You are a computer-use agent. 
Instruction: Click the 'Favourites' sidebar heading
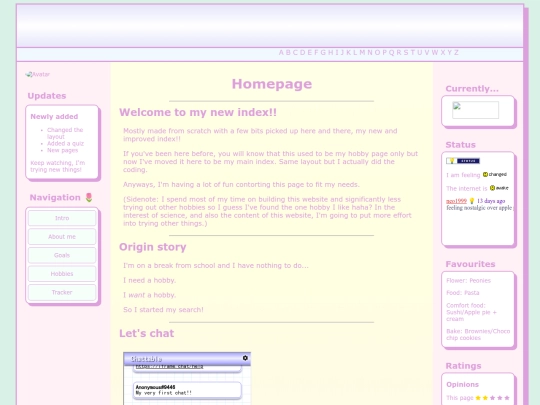[470, 264]
